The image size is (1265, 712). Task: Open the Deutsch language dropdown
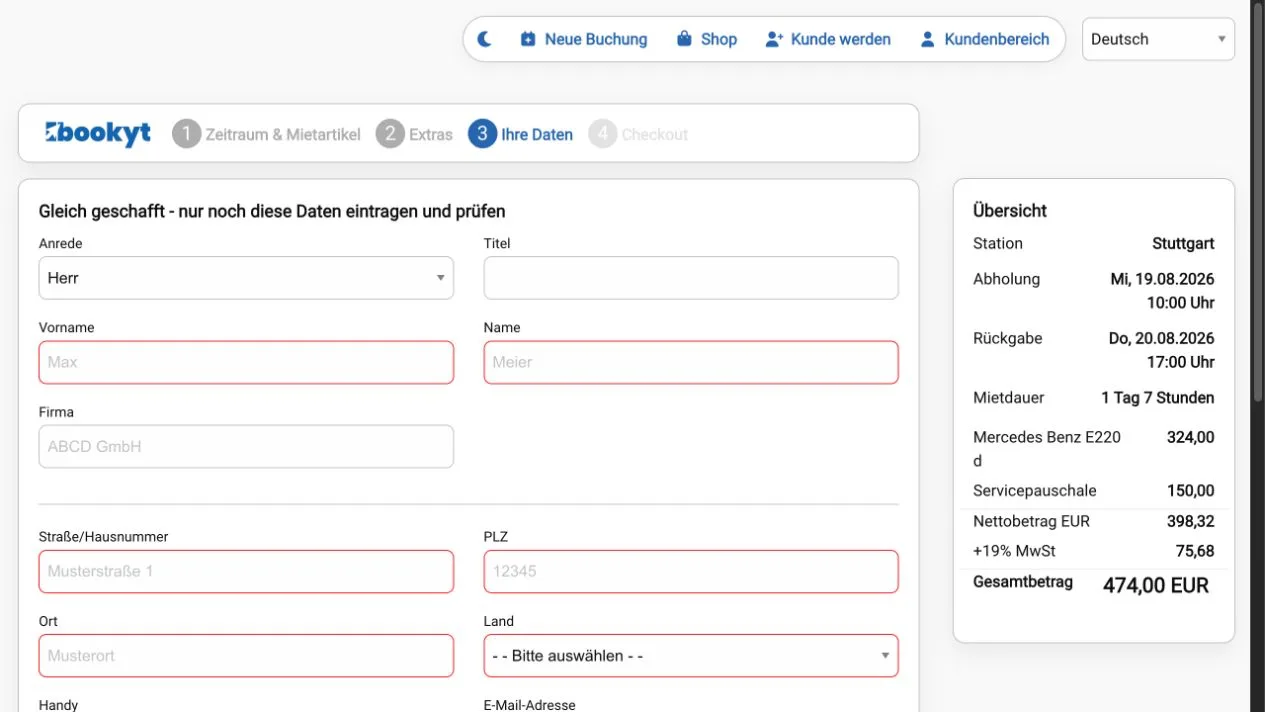point(1158,39)
